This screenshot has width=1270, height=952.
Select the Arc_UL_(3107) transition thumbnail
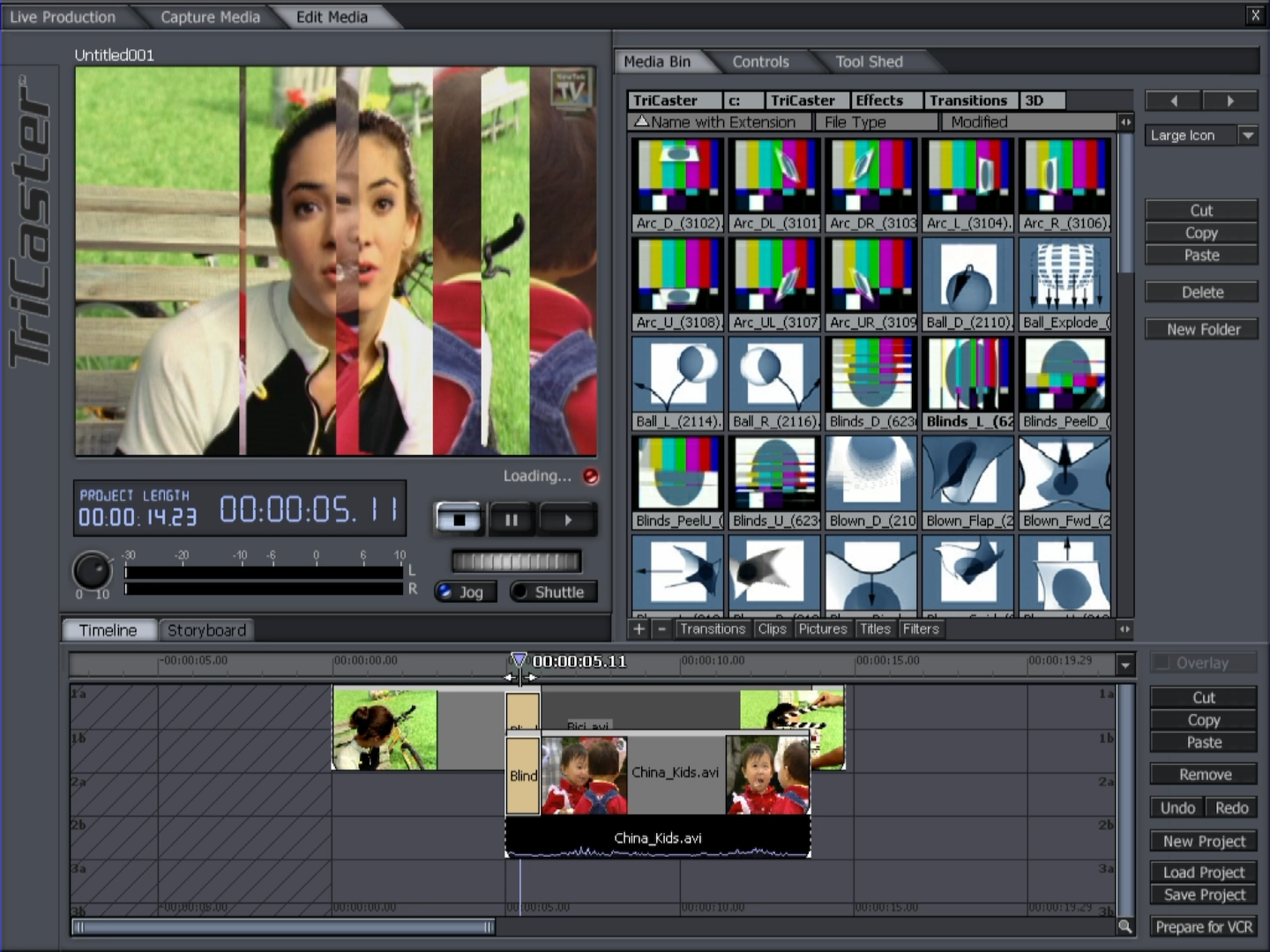pyautogui.click(x=774, y=285)
